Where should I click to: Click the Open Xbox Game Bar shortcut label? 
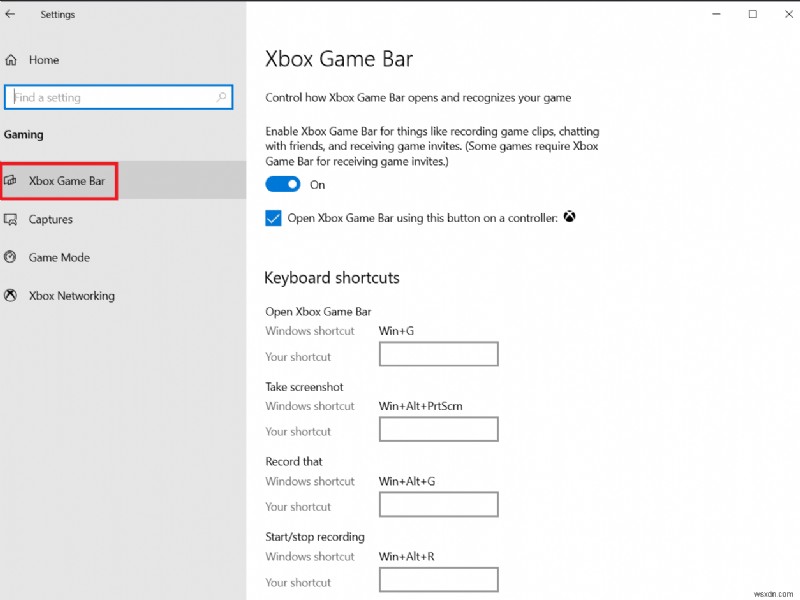click(318, 312)
